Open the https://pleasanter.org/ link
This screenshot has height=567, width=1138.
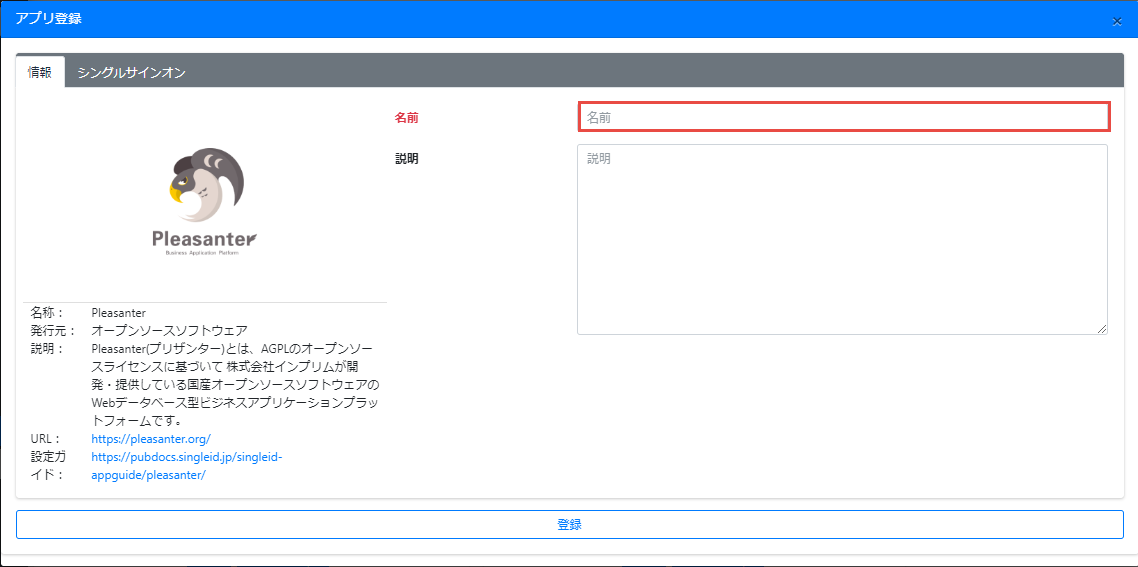(151, 439)
